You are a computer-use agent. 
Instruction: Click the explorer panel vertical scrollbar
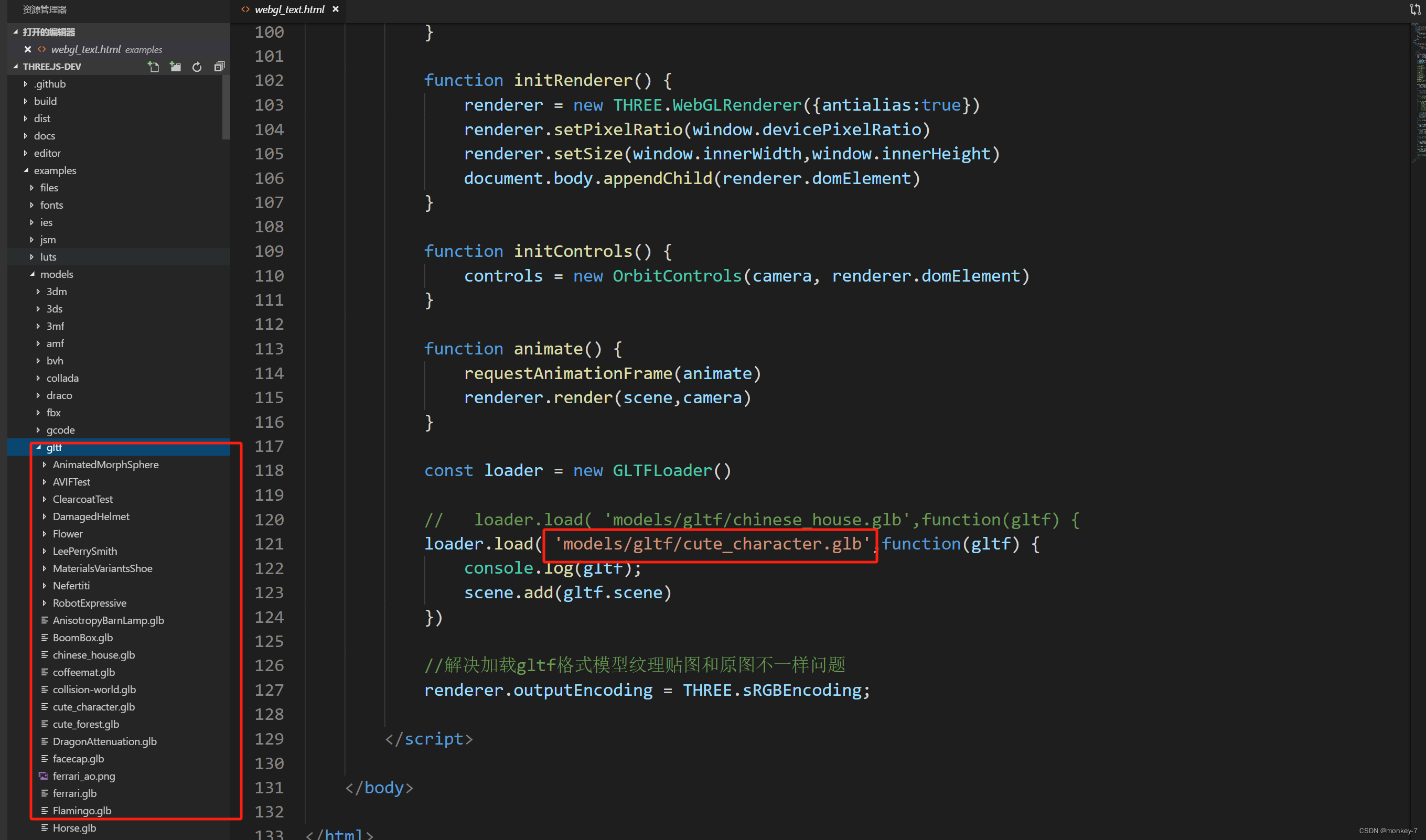click(x=227, y=107)
